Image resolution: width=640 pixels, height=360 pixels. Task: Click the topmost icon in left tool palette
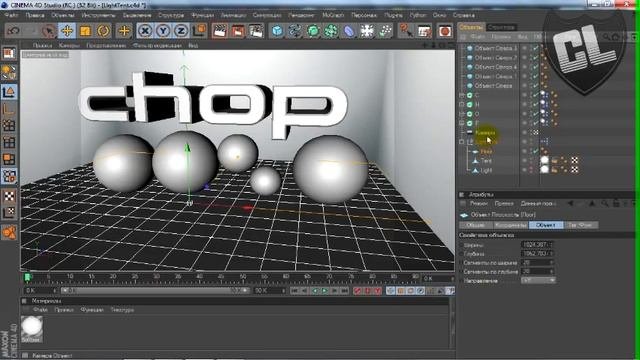click(9, 53)
